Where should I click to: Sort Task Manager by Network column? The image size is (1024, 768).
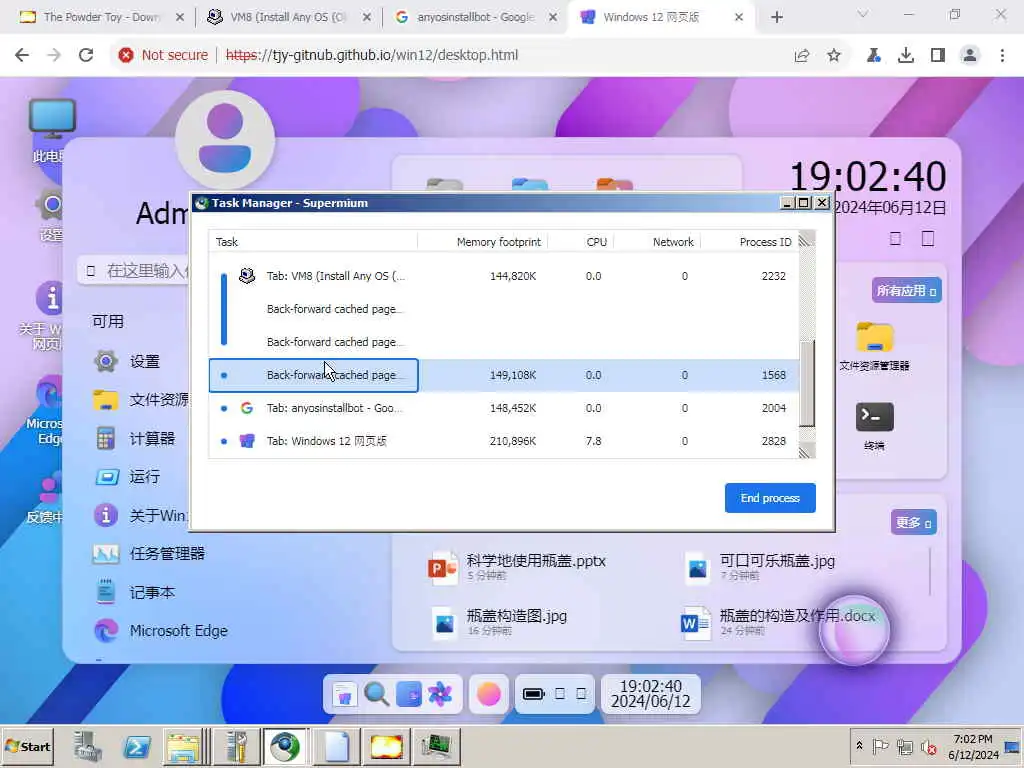pos(673,242)
